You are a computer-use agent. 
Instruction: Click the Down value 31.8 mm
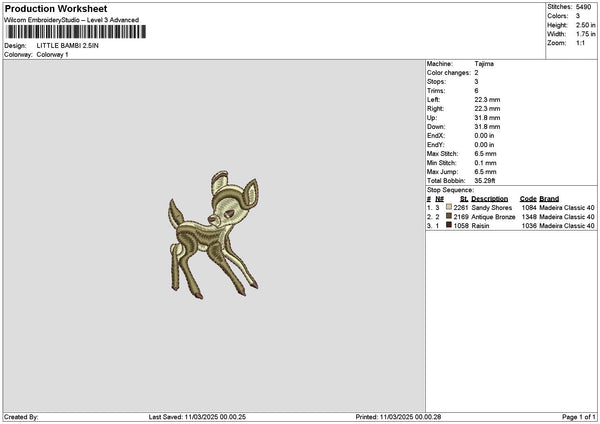coord(487,127)
